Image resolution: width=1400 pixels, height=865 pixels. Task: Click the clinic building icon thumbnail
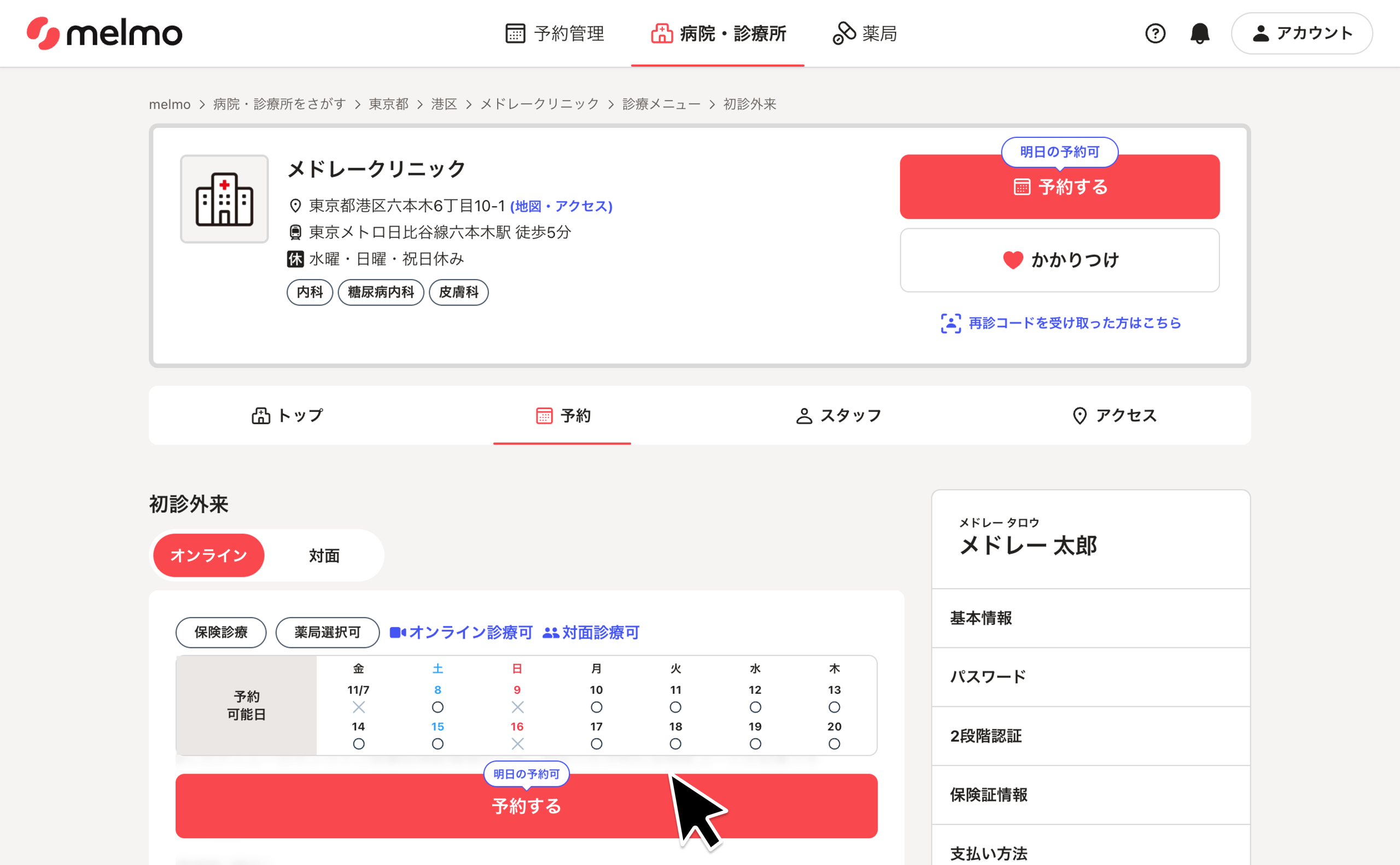(x=224, y=199)
